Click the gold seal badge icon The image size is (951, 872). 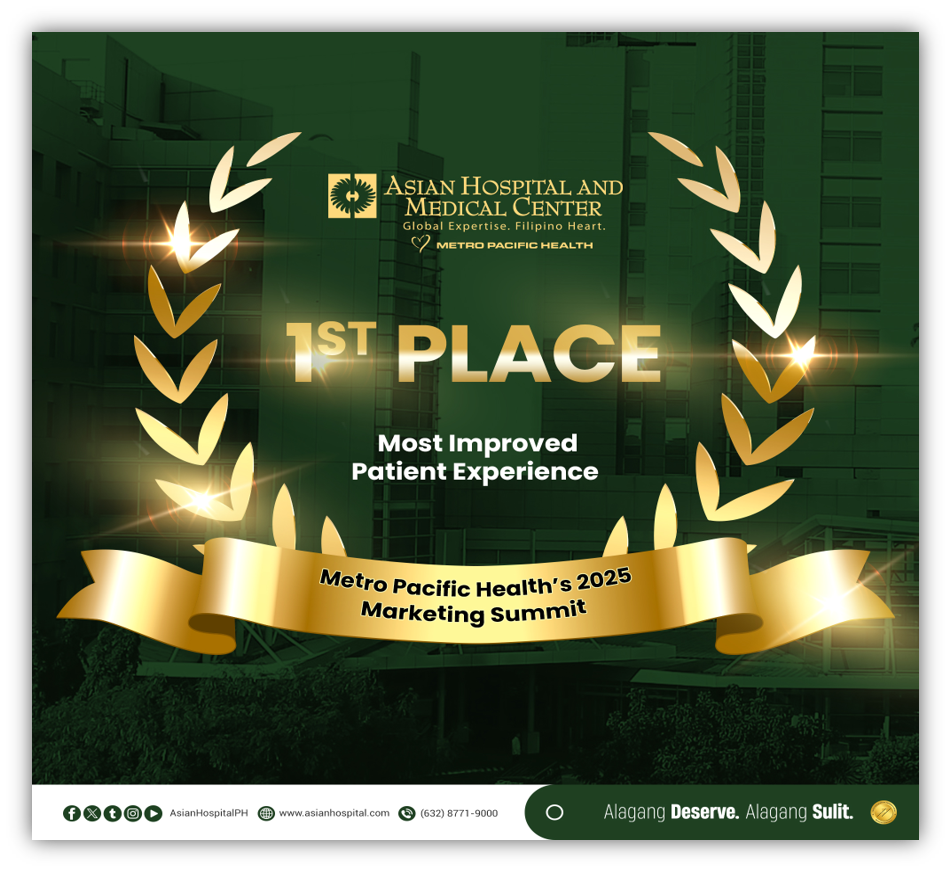point(883,812)
